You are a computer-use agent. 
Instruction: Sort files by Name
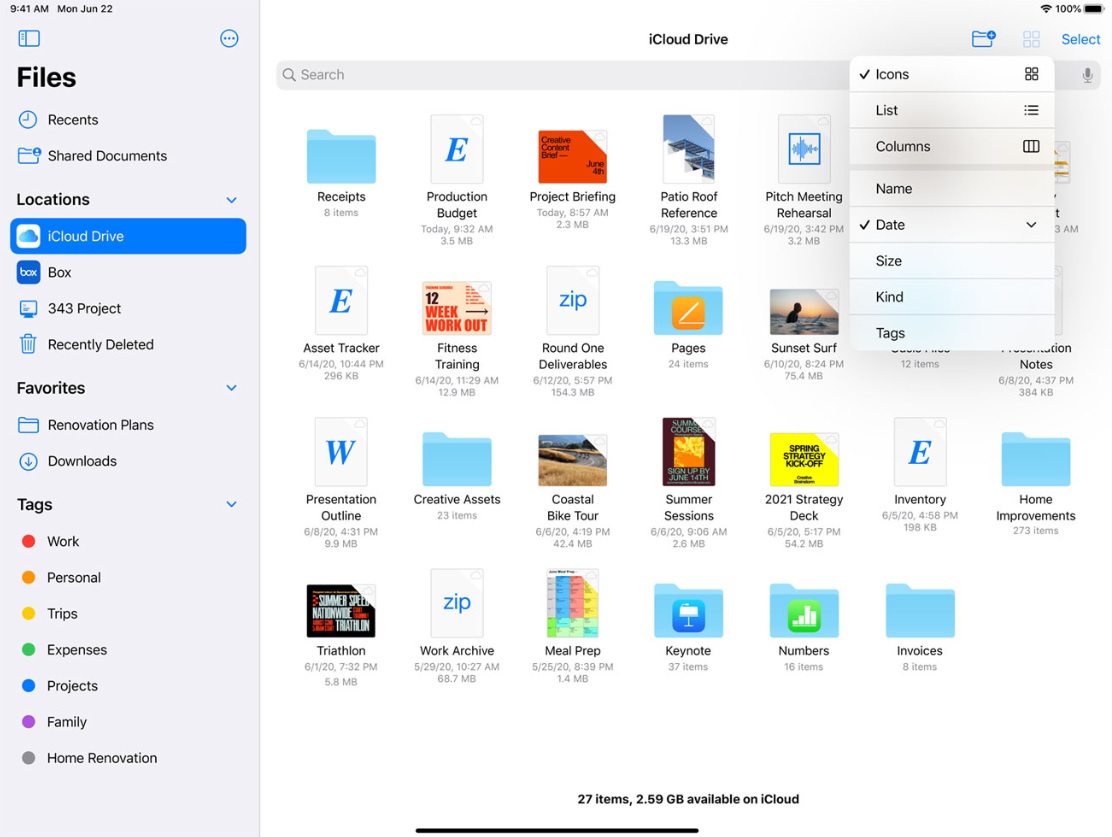tap(951, 189)
